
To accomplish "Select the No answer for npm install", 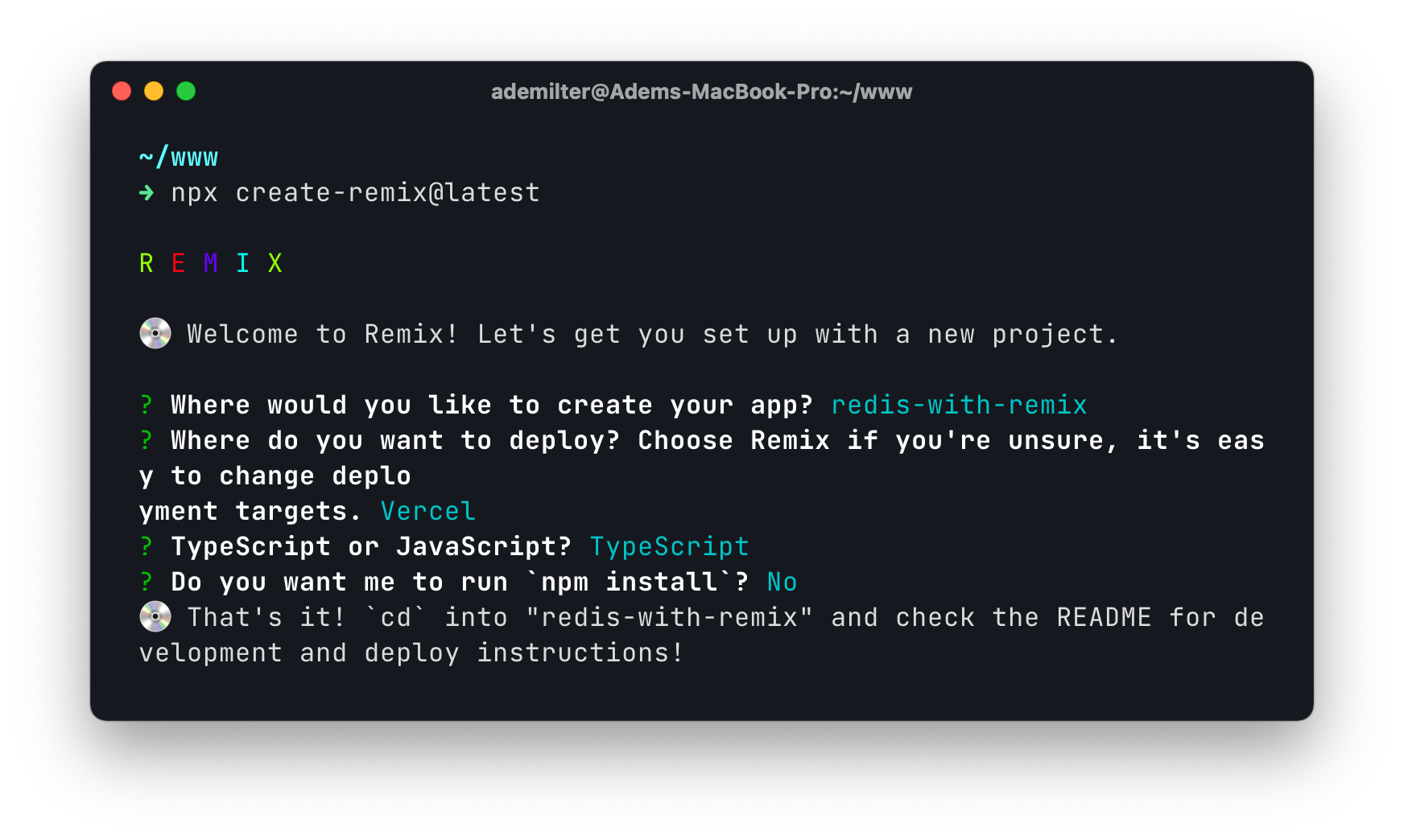I will click(782, 582).
